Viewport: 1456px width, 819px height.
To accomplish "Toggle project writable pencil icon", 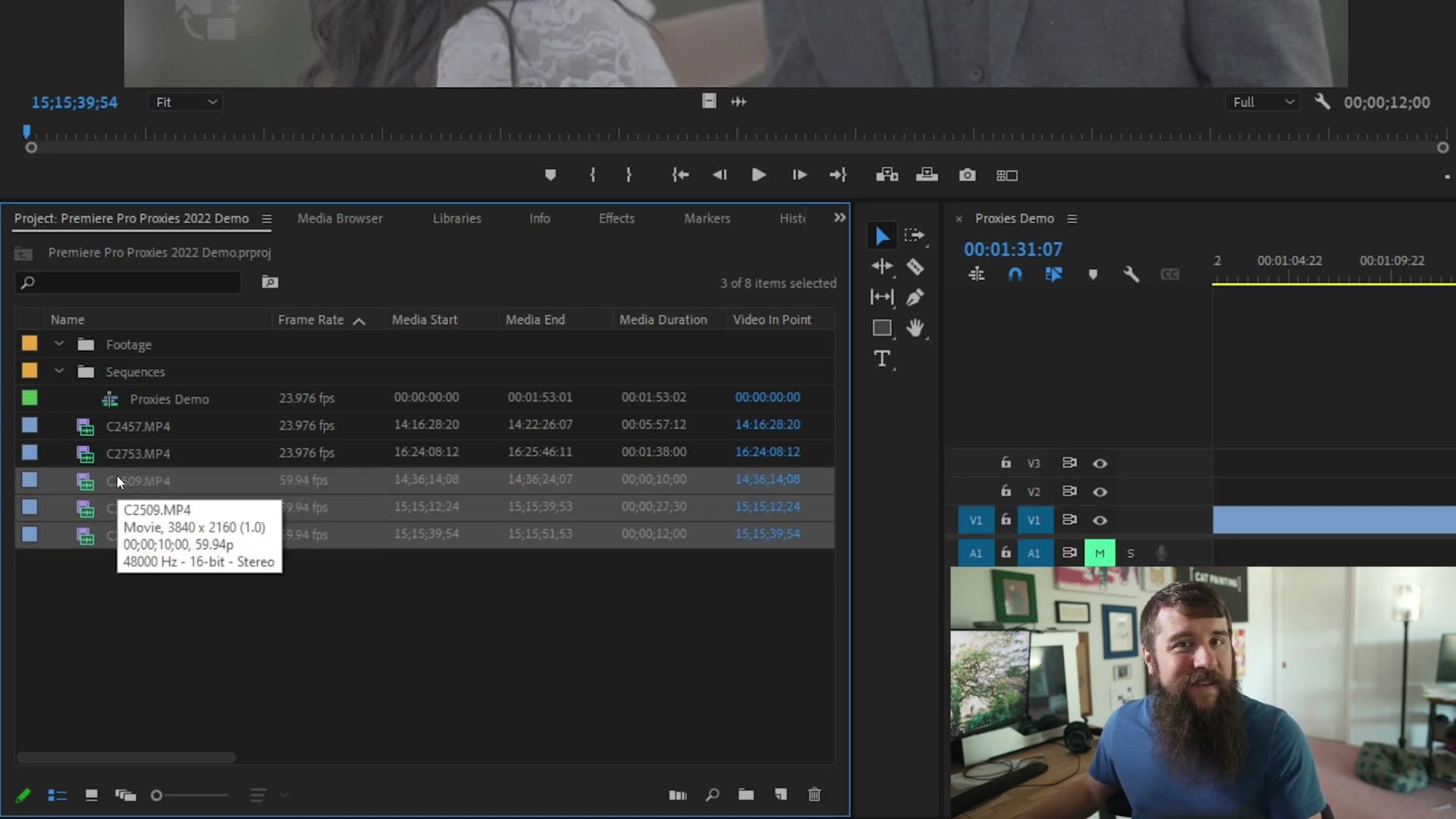I will pyautogui.click(x=23, y=795).
